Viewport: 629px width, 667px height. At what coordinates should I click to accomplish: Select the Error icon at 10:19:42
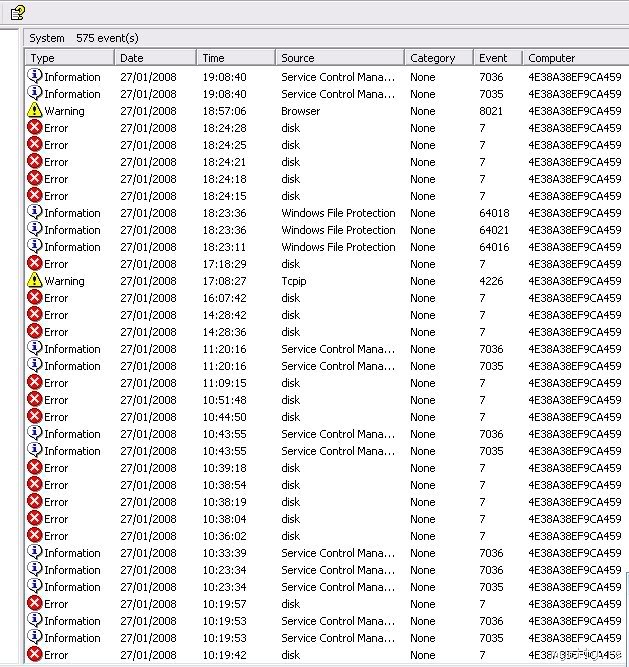tap(34, 655)
